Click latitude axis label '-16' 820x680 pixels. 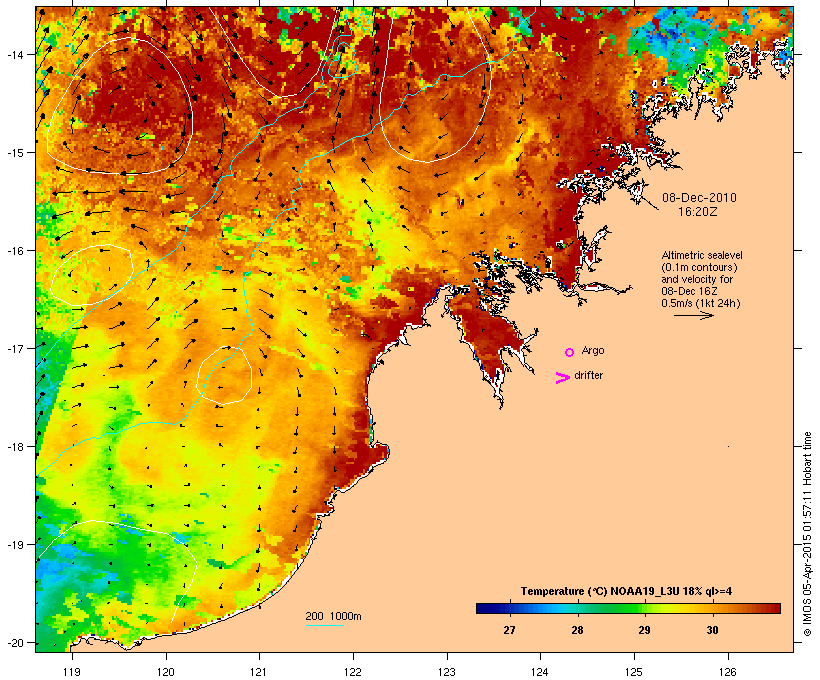[x=15, y=251]
